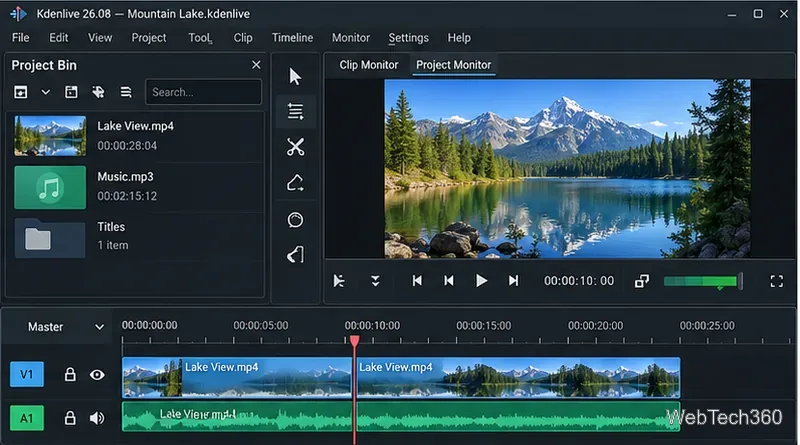Close the Project Bin panel

(256, 65)
